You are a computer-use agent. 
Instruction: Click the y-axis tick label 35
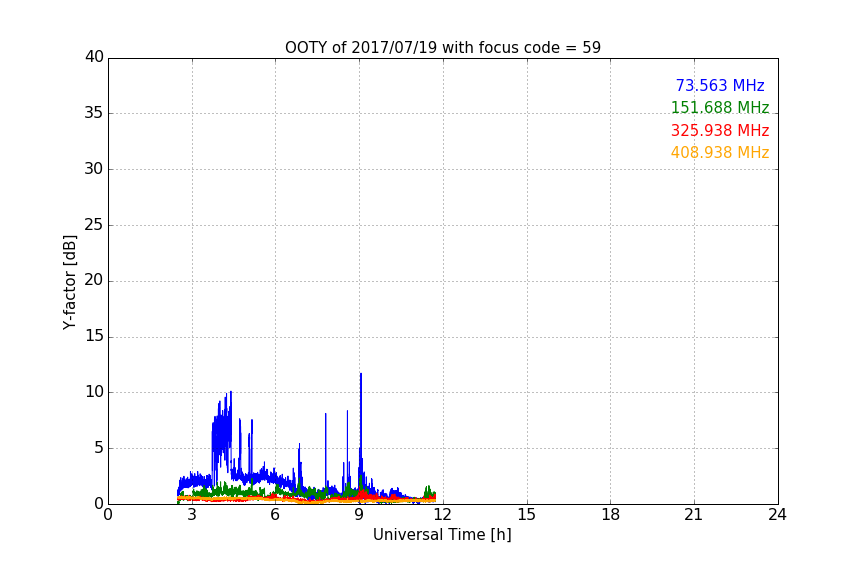click(x=94, y=113)
